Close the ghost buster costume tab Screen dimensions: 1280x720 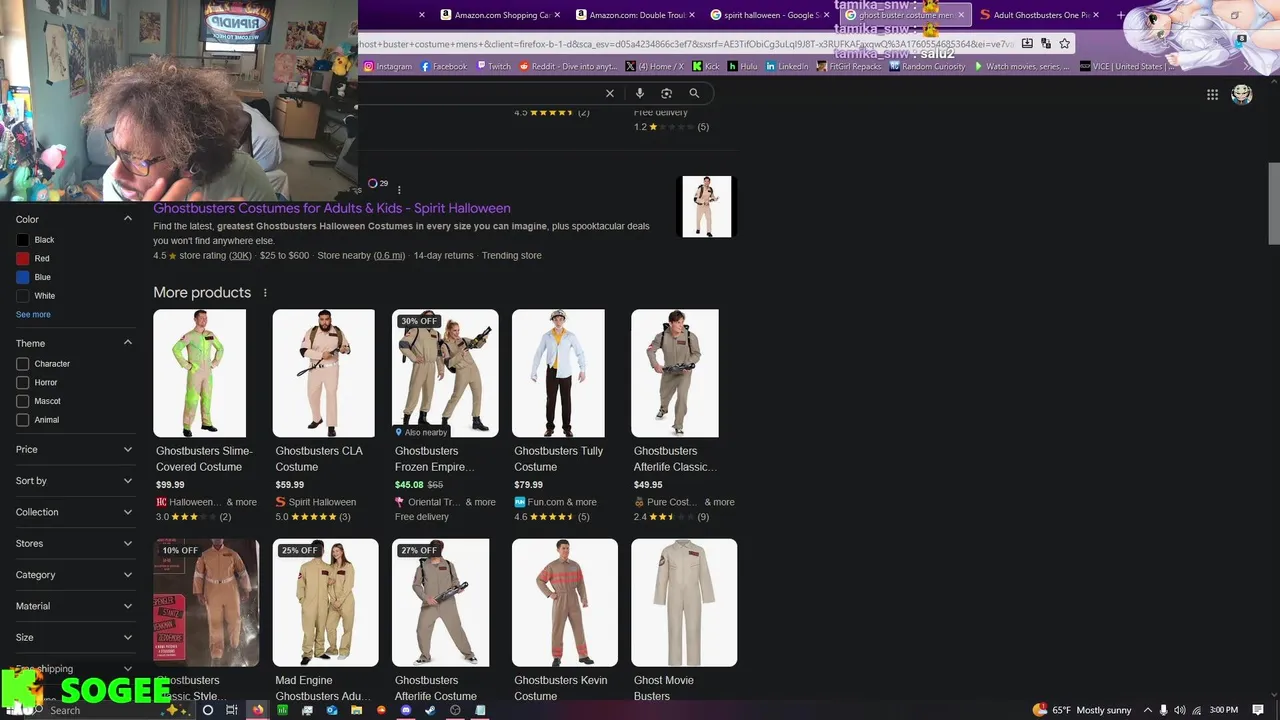(962, 15)
